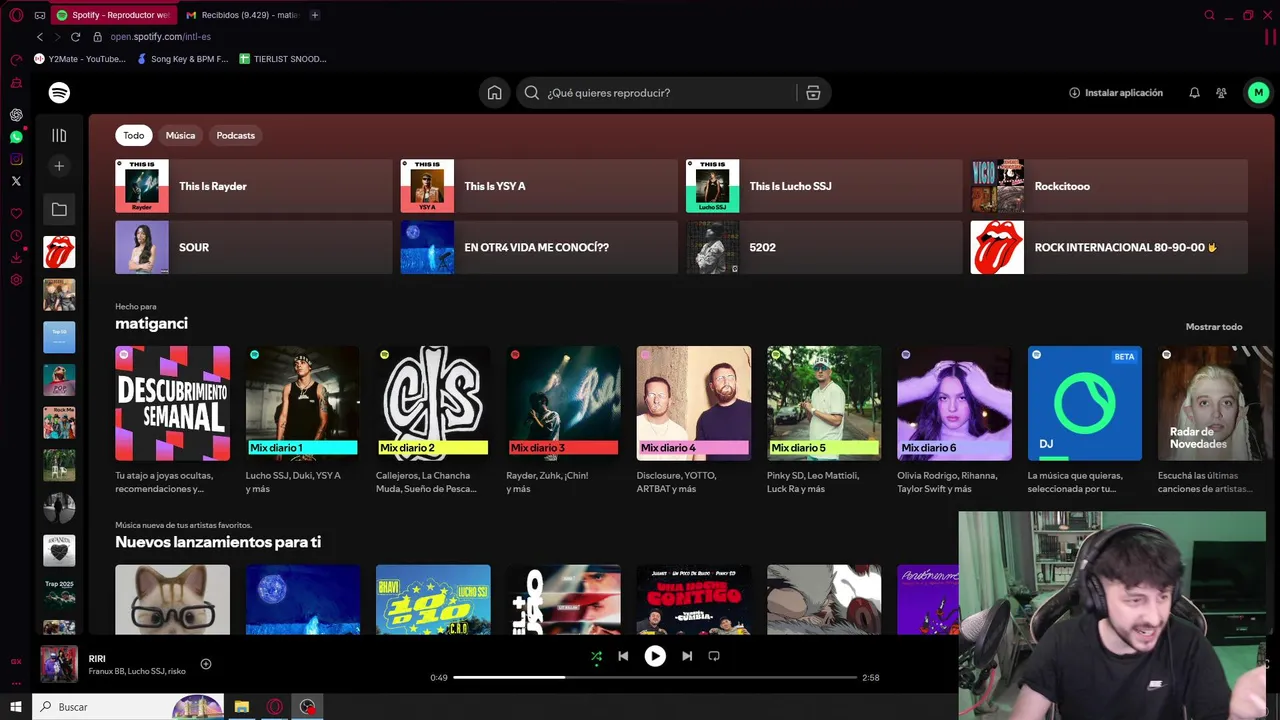
Task: Select the Todo filter chip
Action: [x=134, y=135]
